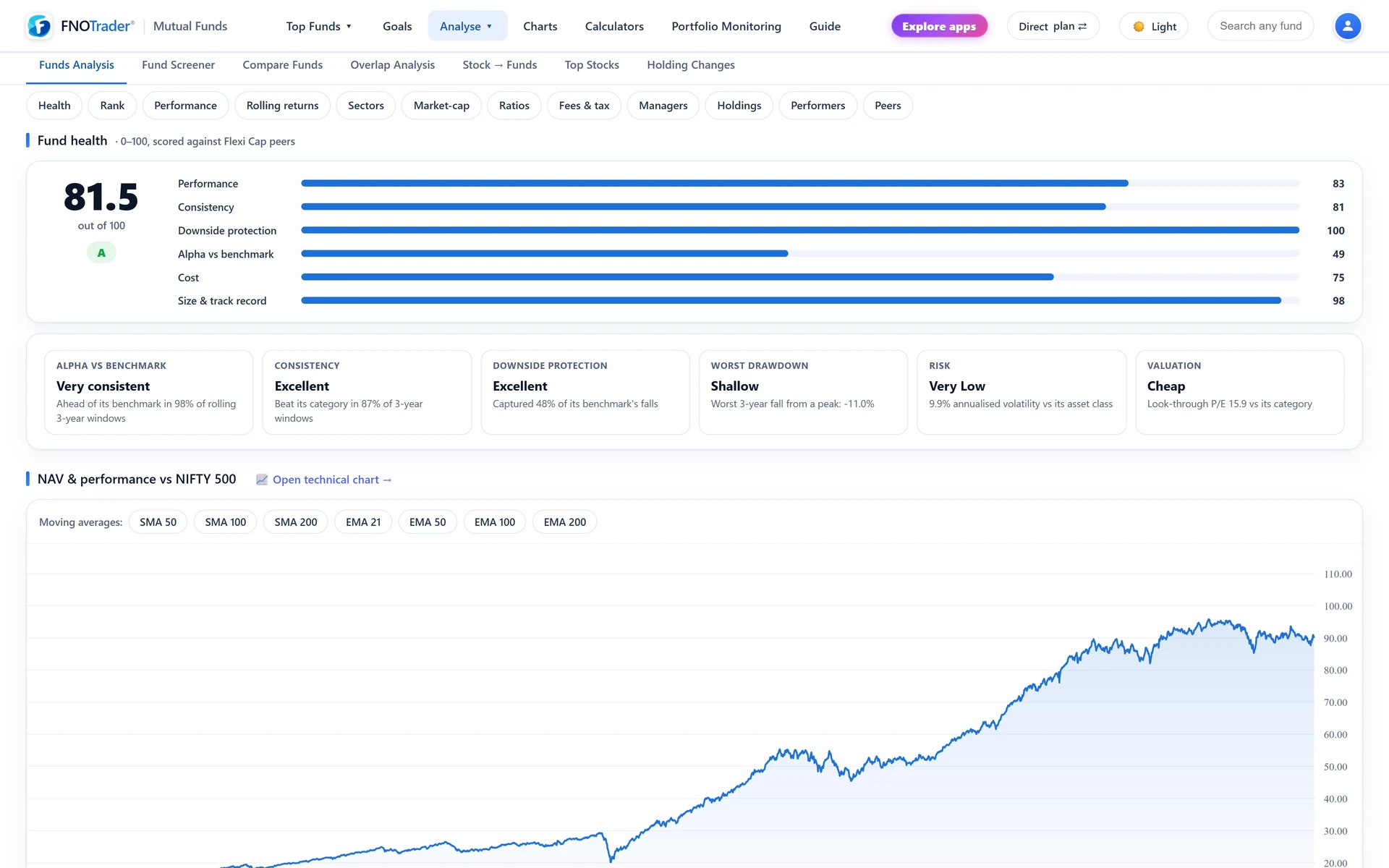Open the Top Stocks tab
Image resolution: width=1389 pixels, height=868 pixels.
click(592, 65)
